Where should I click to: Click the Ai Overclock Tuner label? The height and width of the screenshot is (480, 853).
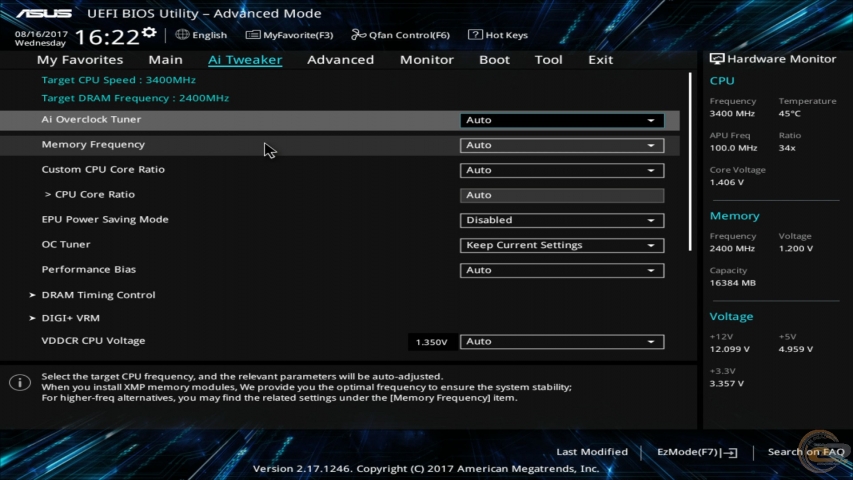click(91, 119)
